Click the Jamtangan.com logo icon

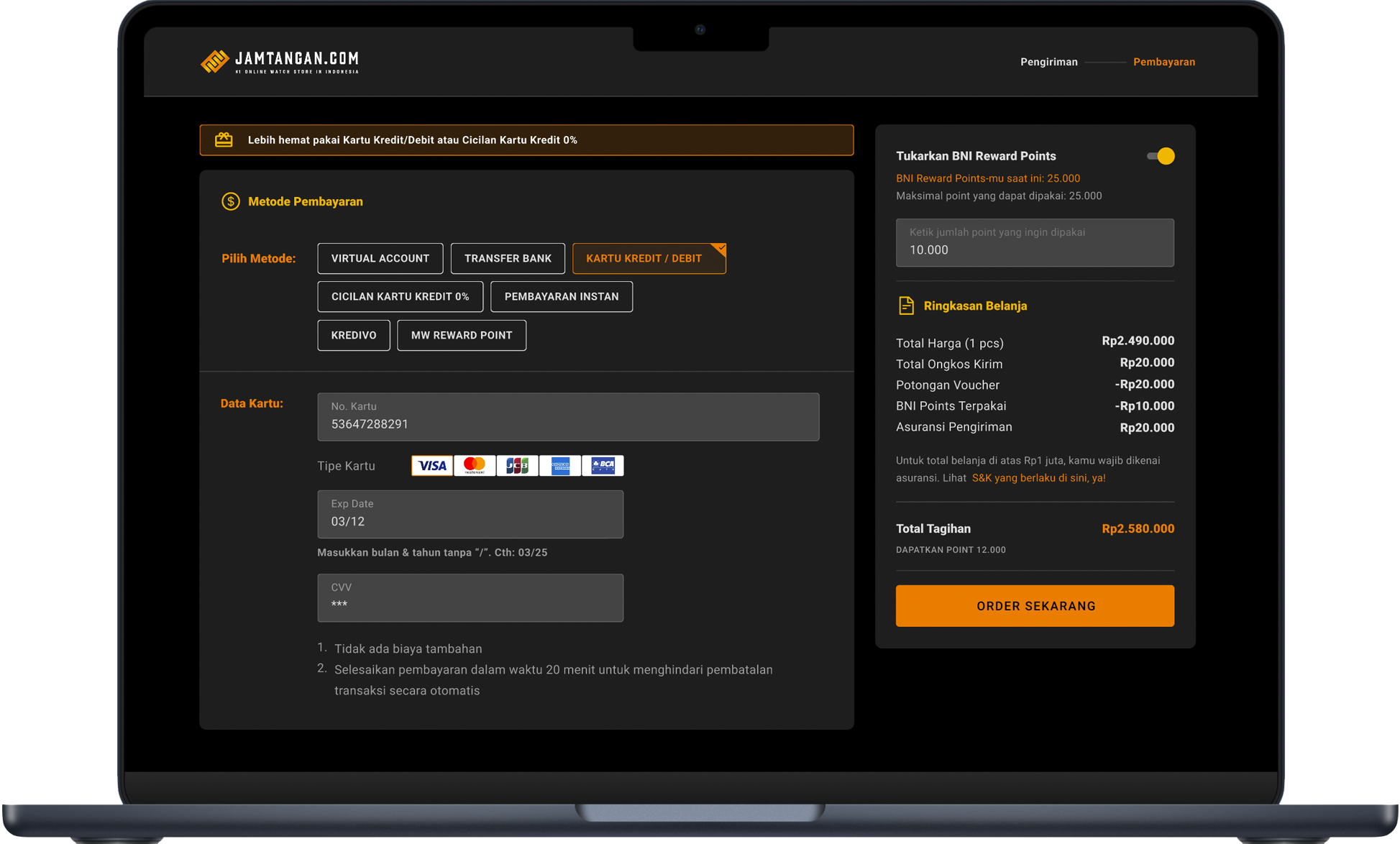pos(214,62)
